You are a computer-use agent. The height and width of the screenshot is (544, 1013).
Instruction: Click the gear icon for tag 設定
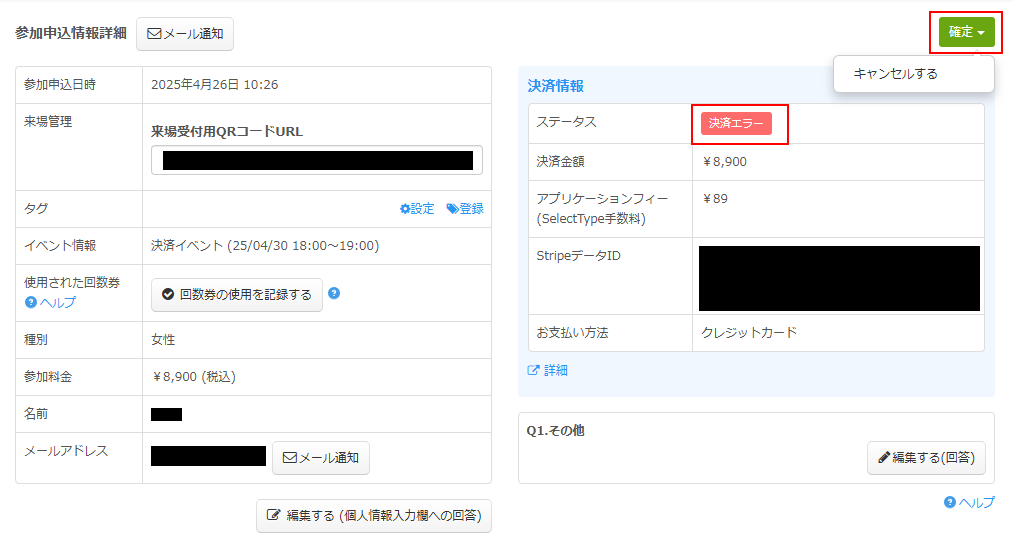pos(405,209)
